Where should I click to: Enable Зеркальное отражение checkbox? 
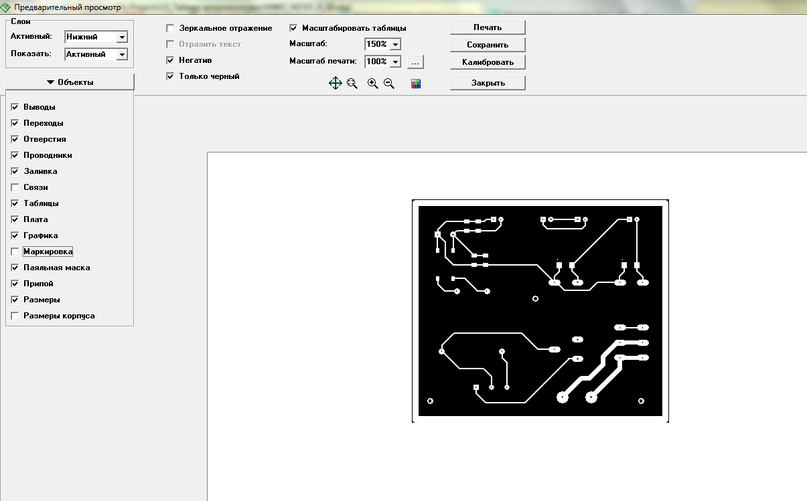170,28
